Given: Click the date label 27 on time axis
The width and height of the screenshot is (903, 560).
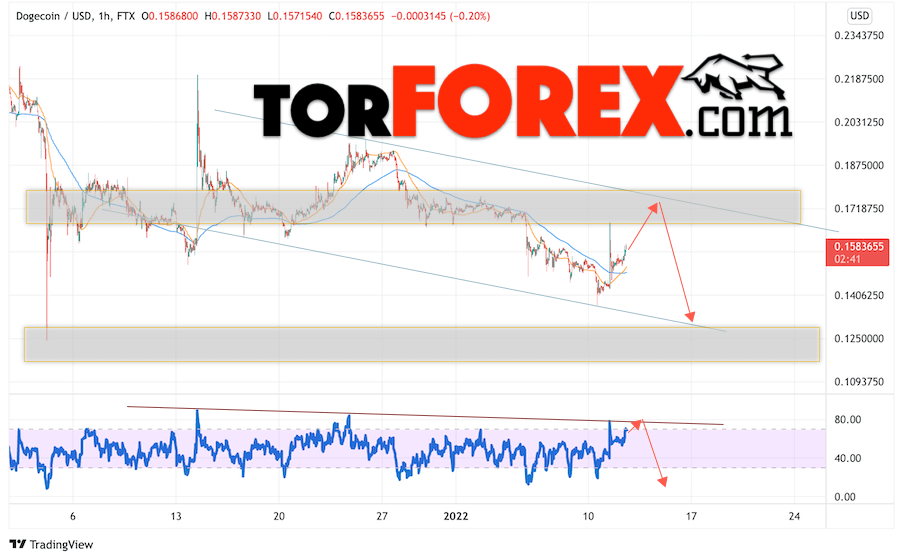Looking at the screenshot, I should [382, 516].
